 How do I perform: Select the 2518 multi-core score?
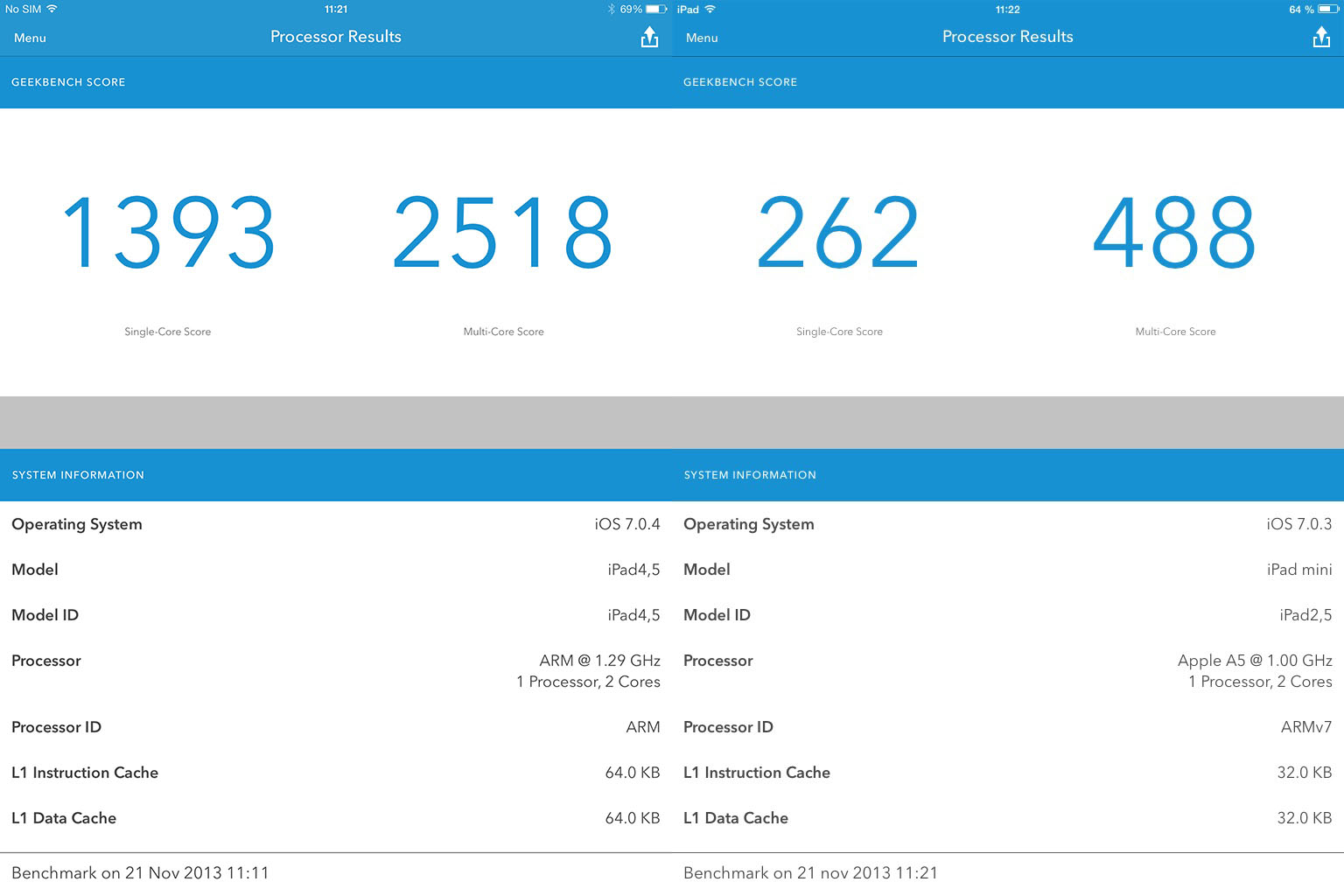[x=503, y=233]
